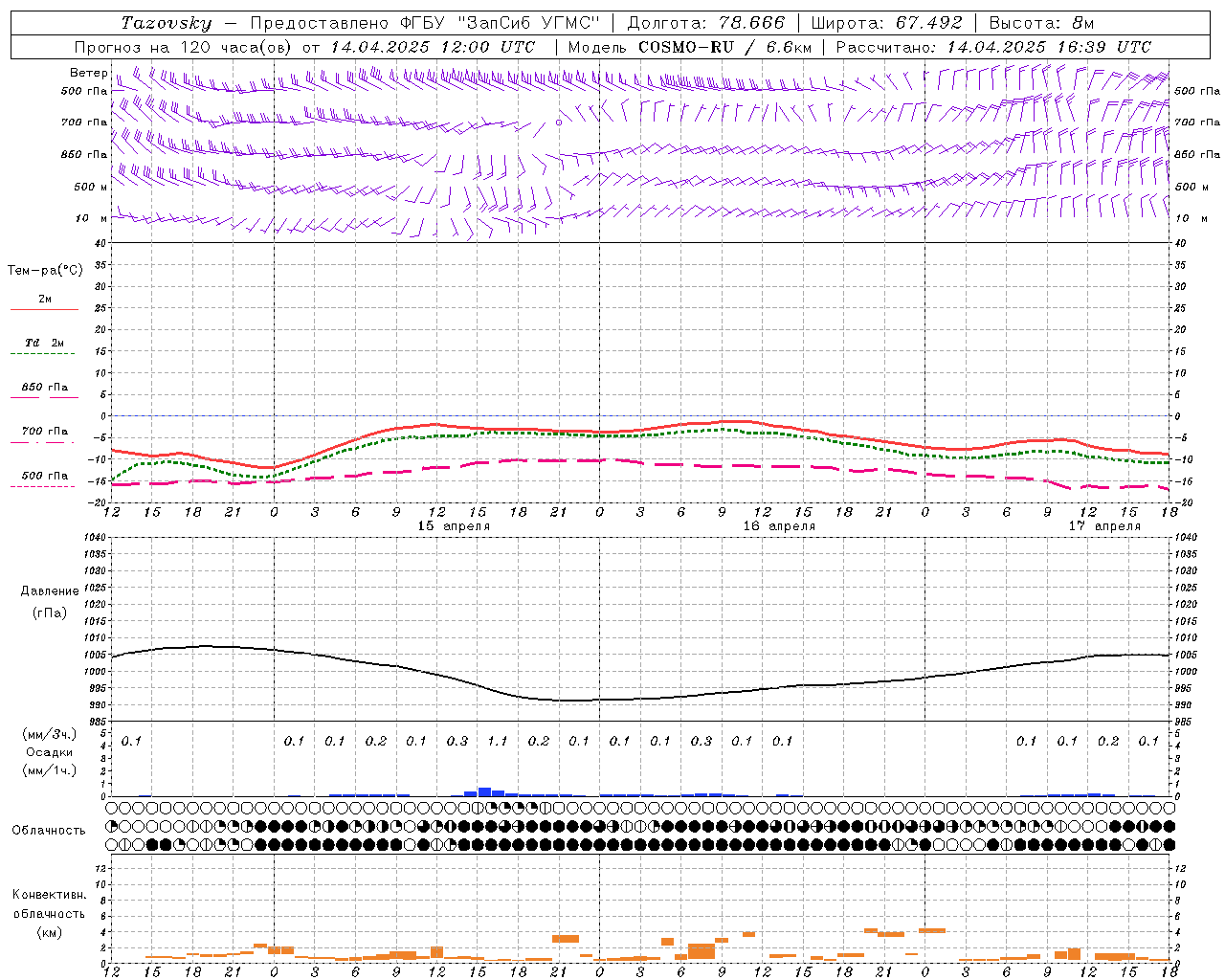
Task: Click the 850 гПа entry in the temperature legend
Action: click(x=45, y=388)
